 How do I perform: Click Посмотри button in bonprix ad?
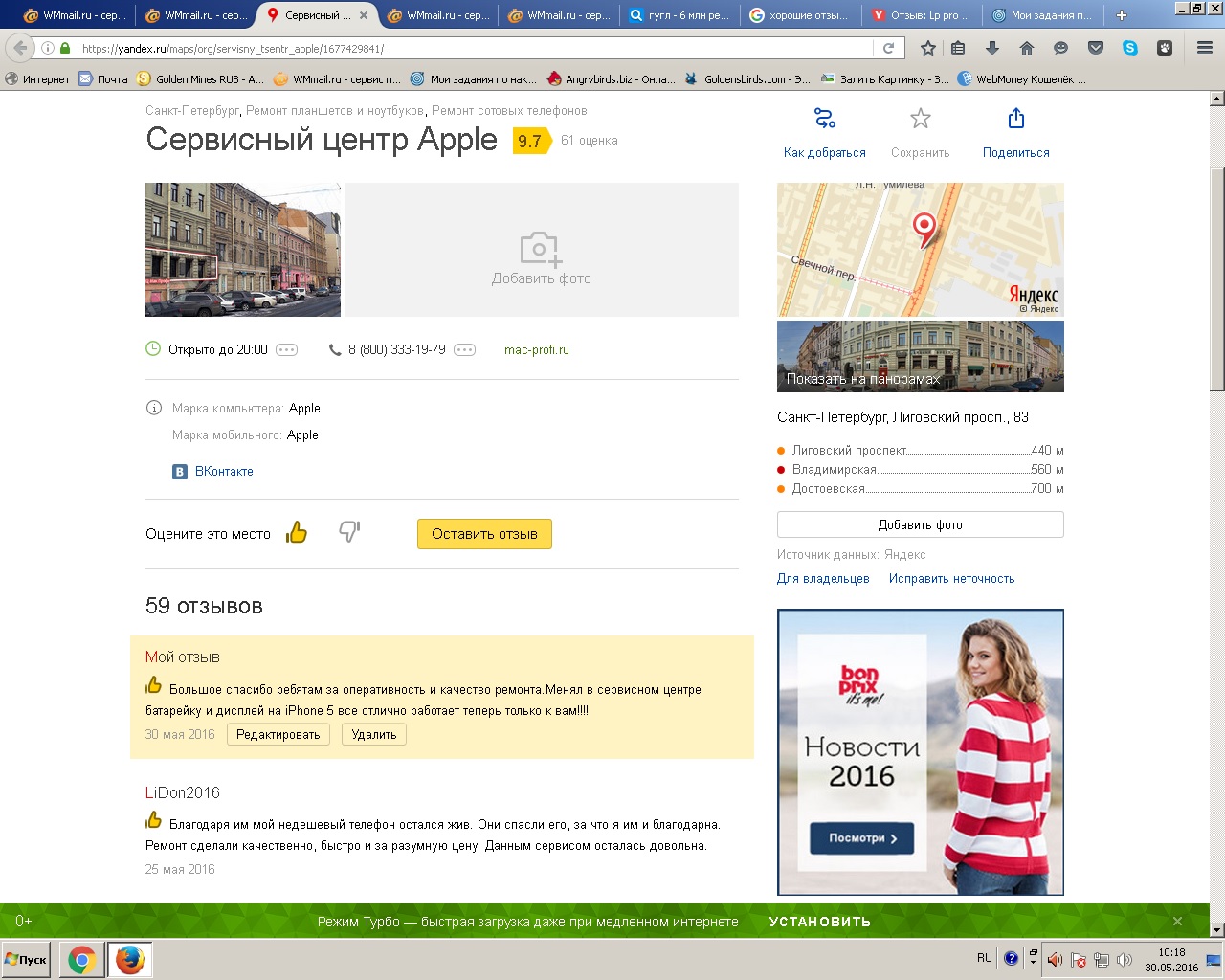click(862, 838)
